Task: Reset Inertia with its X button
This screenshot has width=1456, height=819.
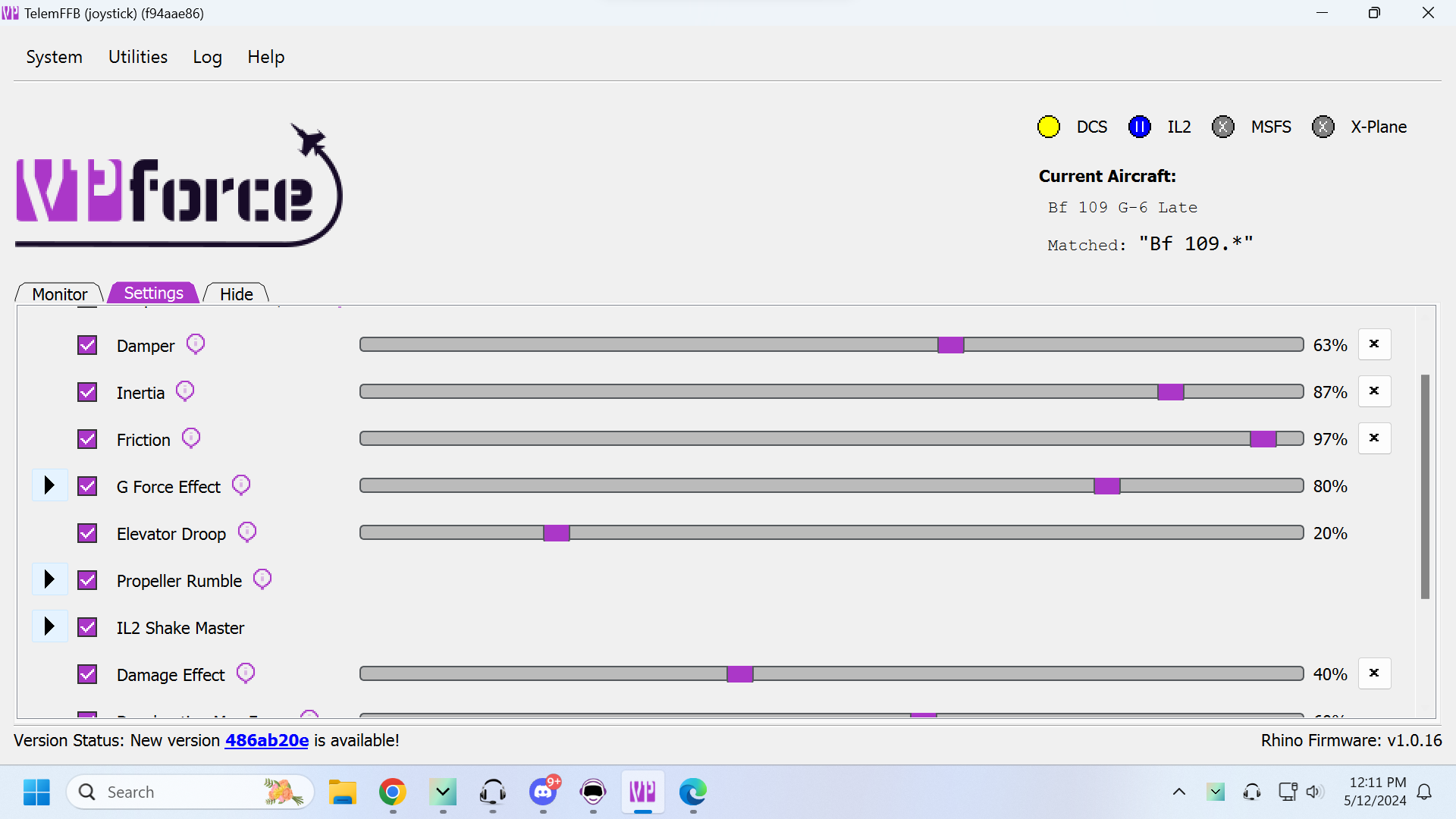Action: click(1374, 391)
